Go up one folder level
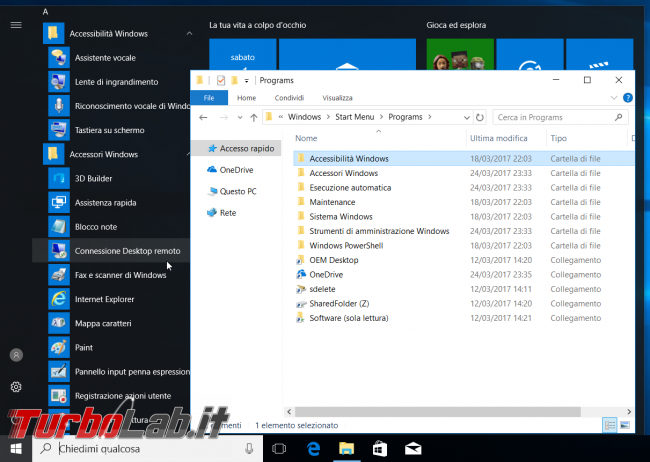This screenshot has height=462, width=650. [x=254, y=117]
